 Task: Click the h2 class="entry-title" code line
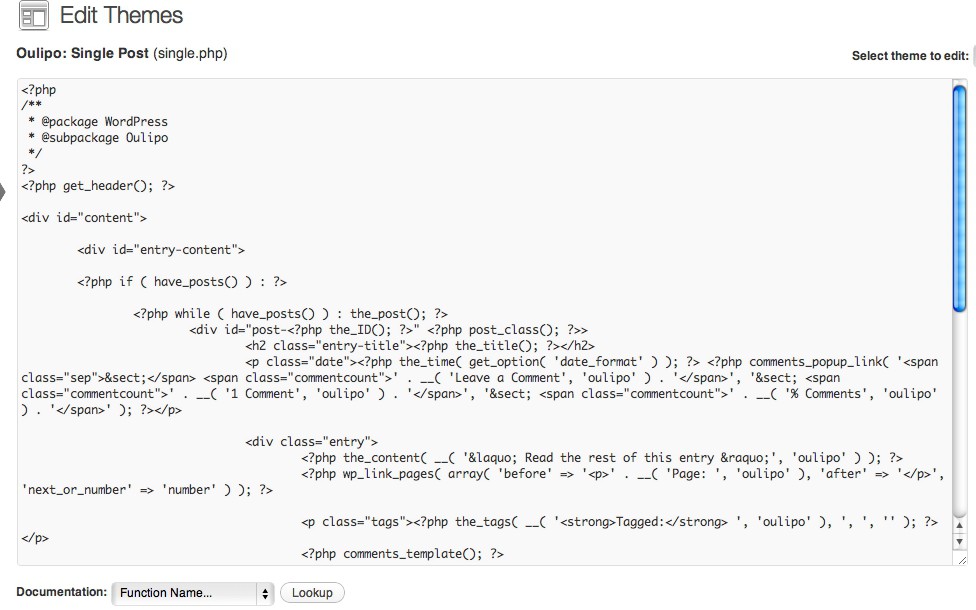[420, 345]
